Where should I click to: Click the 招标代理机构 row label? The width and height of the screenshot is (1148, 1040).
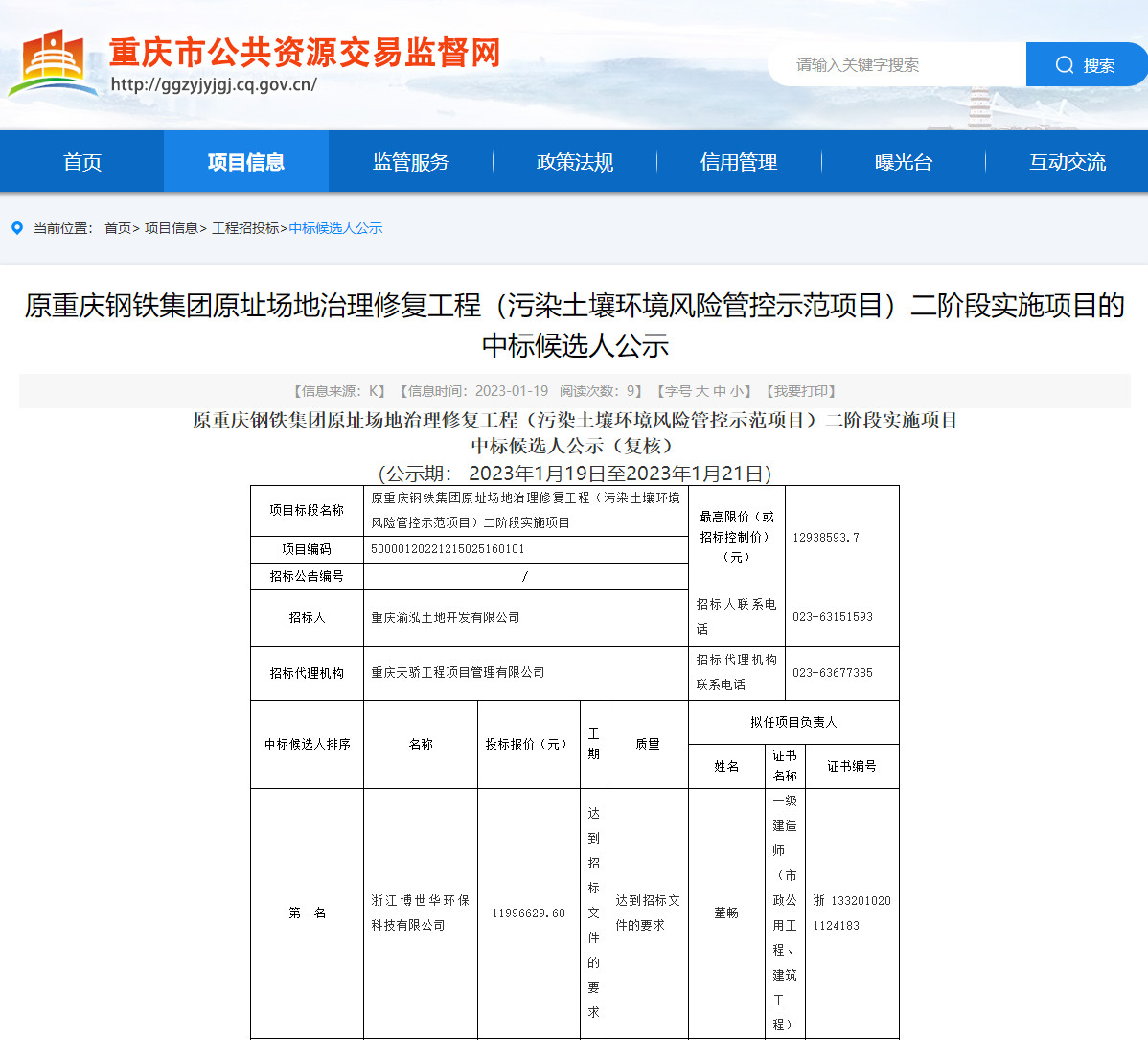pyautogui.click(x=307, y=673)
